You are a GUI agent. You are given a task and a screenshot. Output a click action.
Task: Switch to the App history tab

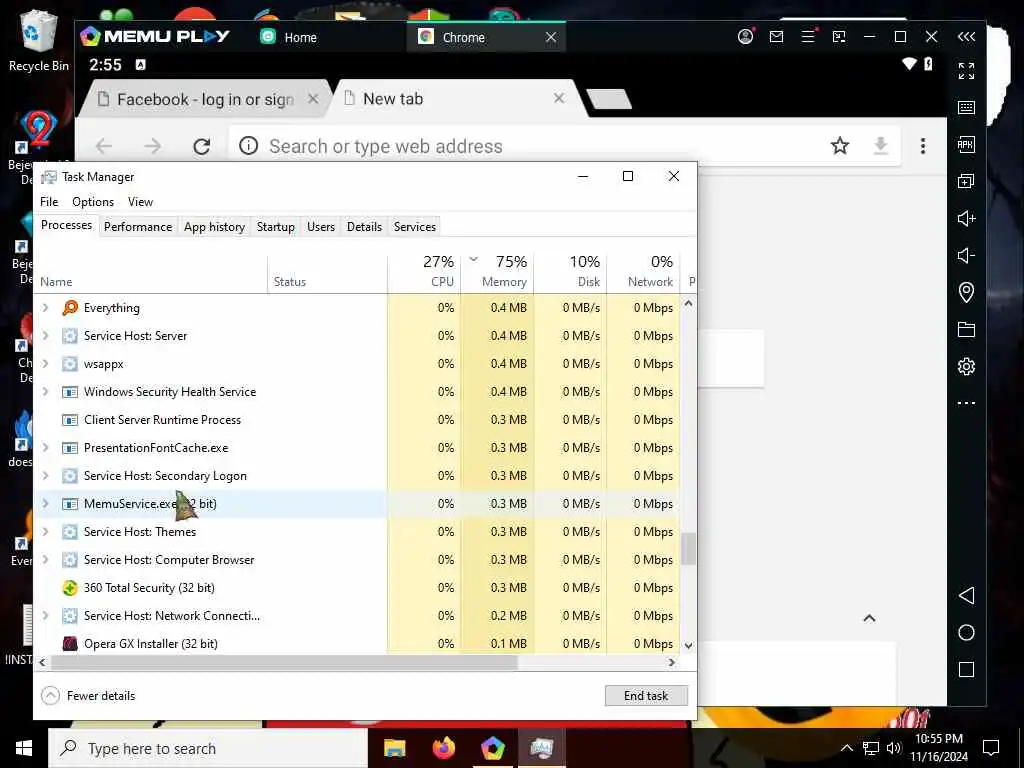pos(214,227)
